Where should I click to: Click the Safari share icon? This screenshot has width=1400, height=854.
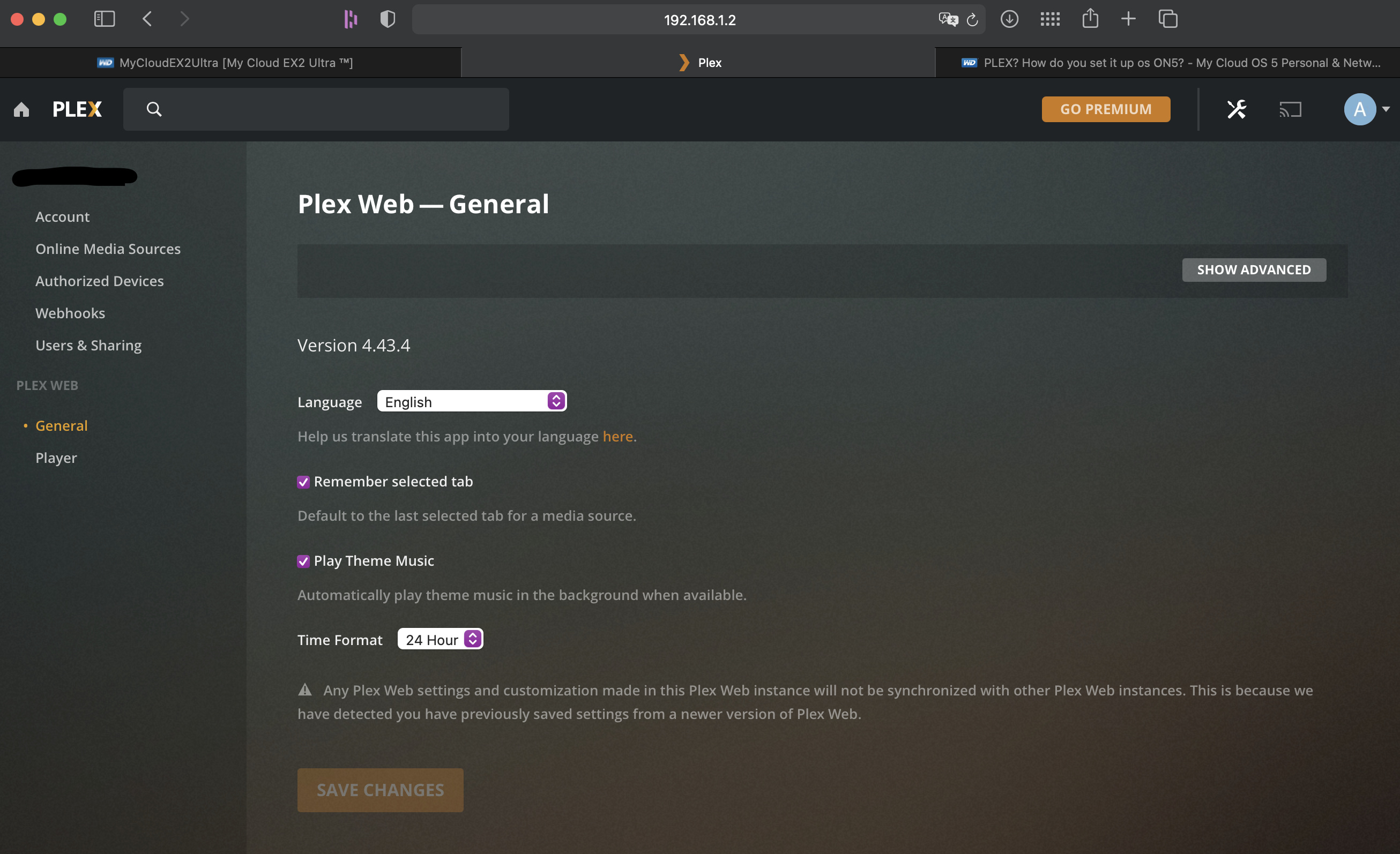(x=1090, y=18)
